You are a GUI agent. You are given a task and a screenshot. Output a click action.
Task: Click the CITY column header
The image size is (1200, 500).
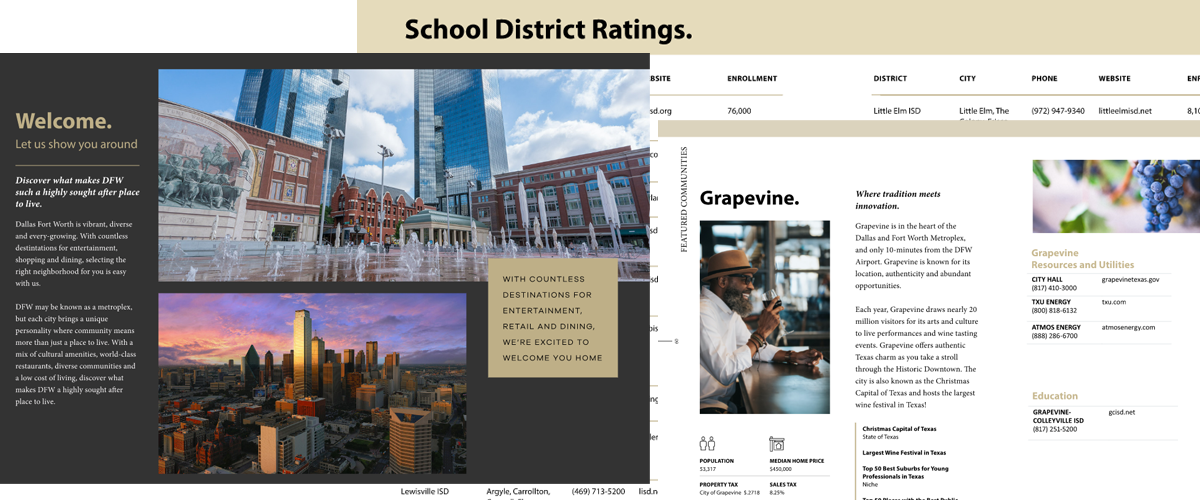(967, 78)
